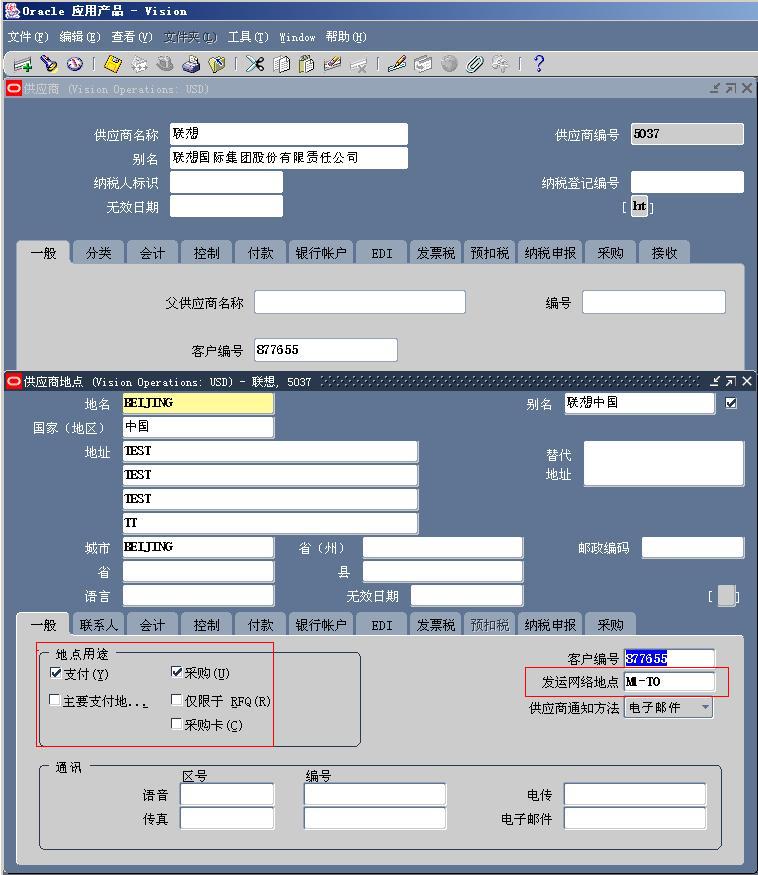Click the Attachments paperclip icon

click(474, 64)
